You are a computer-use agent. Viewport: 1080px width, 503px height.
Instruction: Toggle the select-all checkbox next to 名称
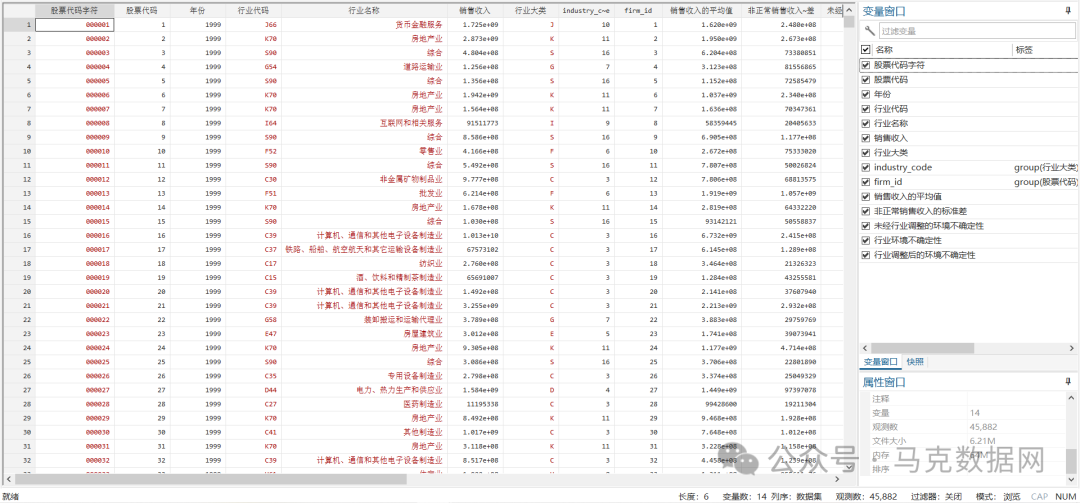[866, 50]
